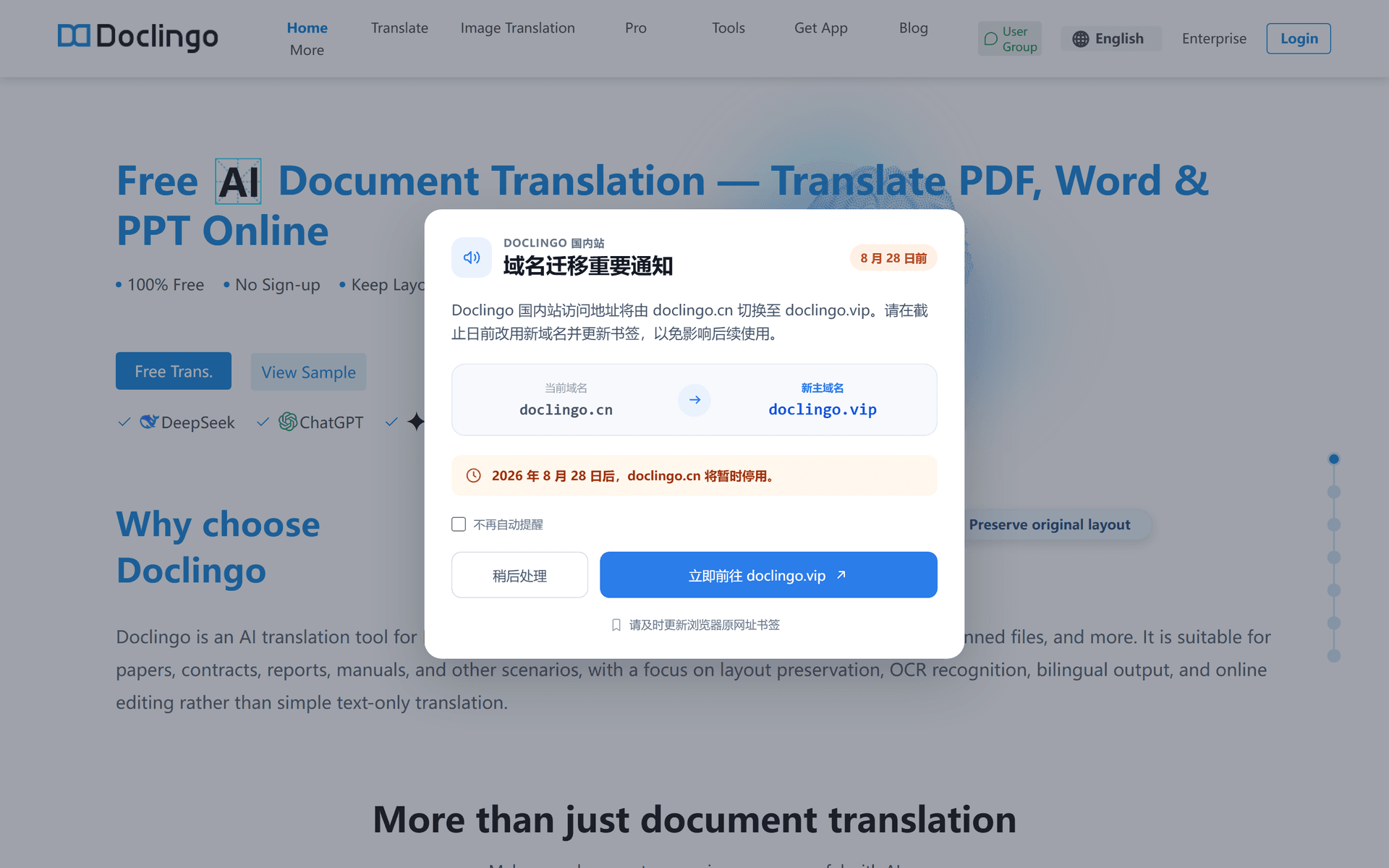Click the 请及时更新浏览器原网址书签 reminder text
Viewport: 1389px width, 868px height.
click(705, 625)
